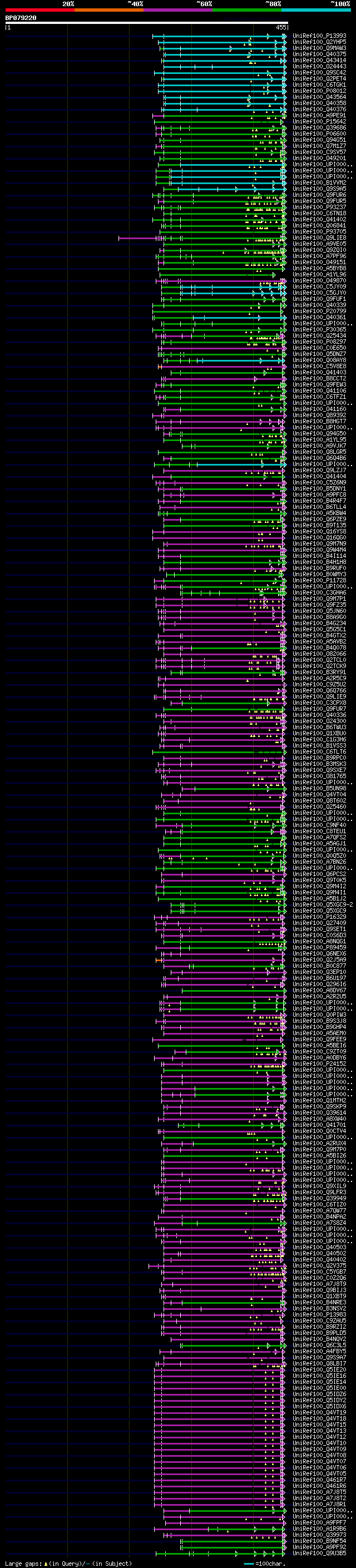This screenshot has width=356, height=1568.
Task: Click the '=100char.' scale legend
Action: [x=264, y=1564]
